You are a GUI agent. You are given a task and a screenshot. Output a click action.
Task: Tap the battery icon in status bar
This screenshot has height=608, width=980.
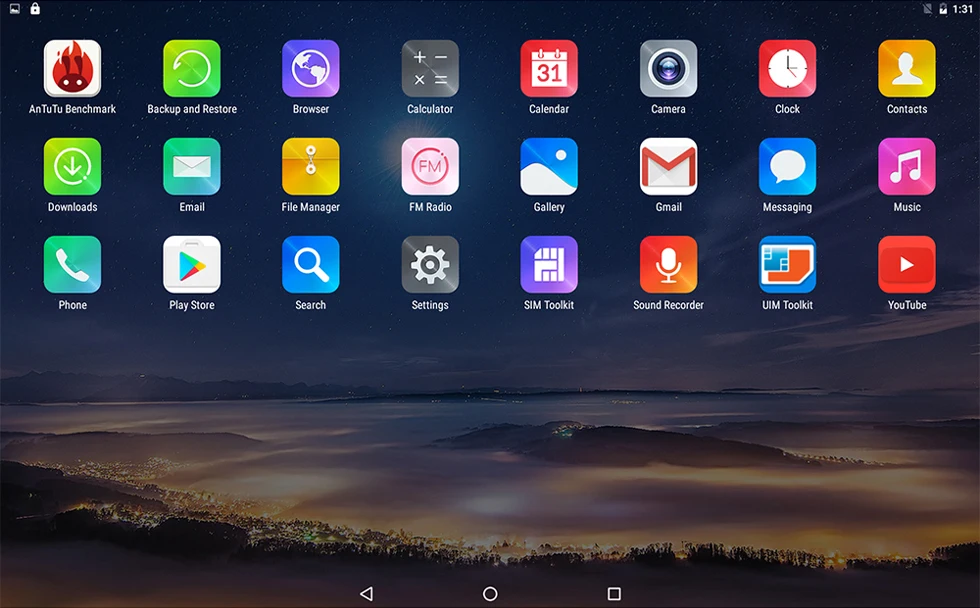click(x=942, y=9)
